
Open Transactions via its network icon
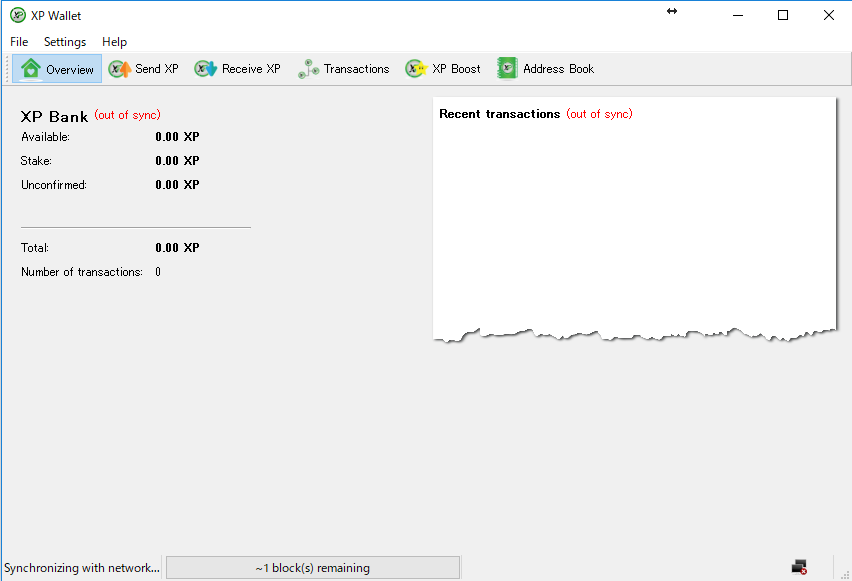pyautogui.click(x=308, y=69)
